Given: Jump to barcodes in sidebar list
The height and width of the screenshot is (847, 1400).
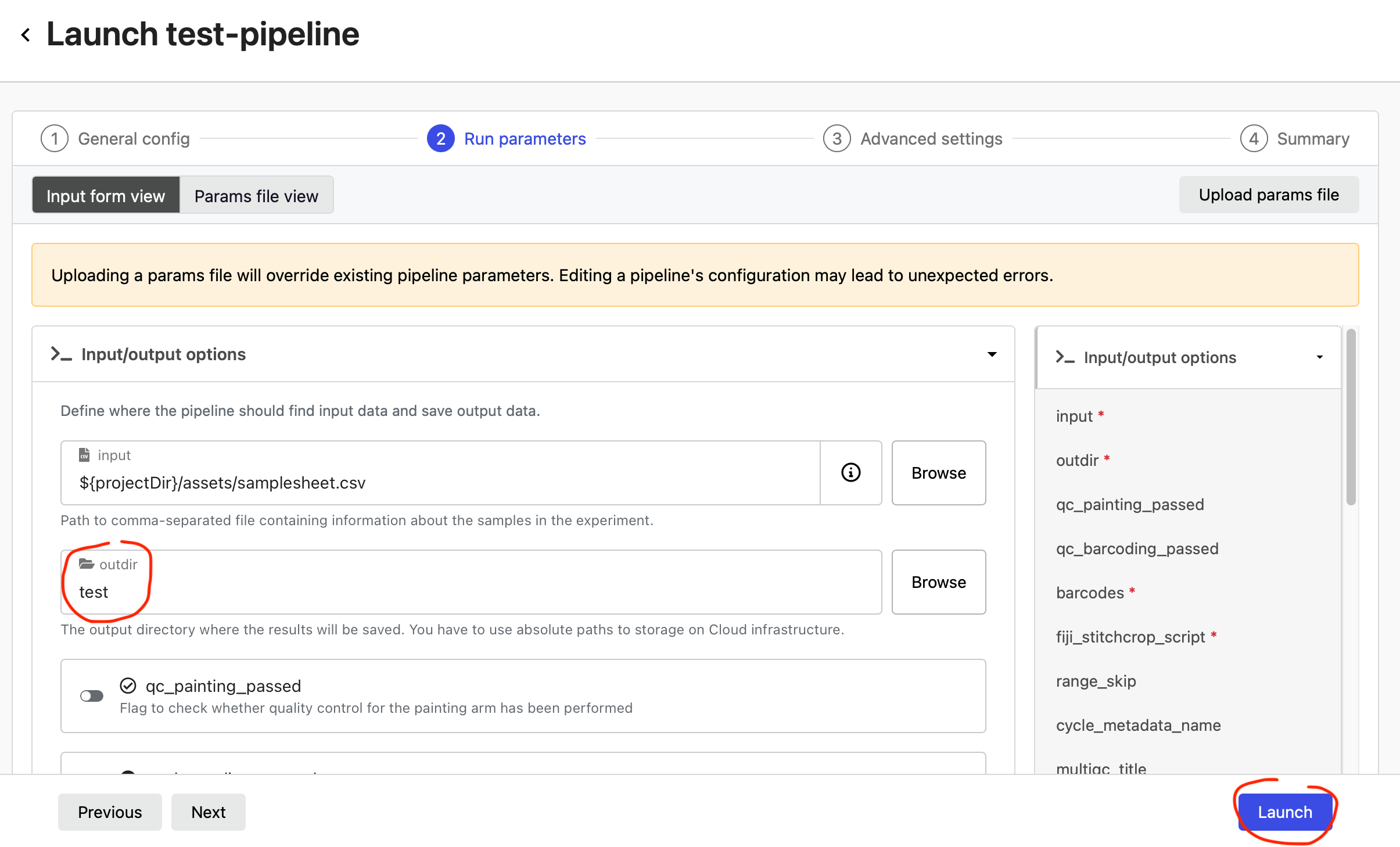Looking at the screenshot, I should coord(1090,593).
